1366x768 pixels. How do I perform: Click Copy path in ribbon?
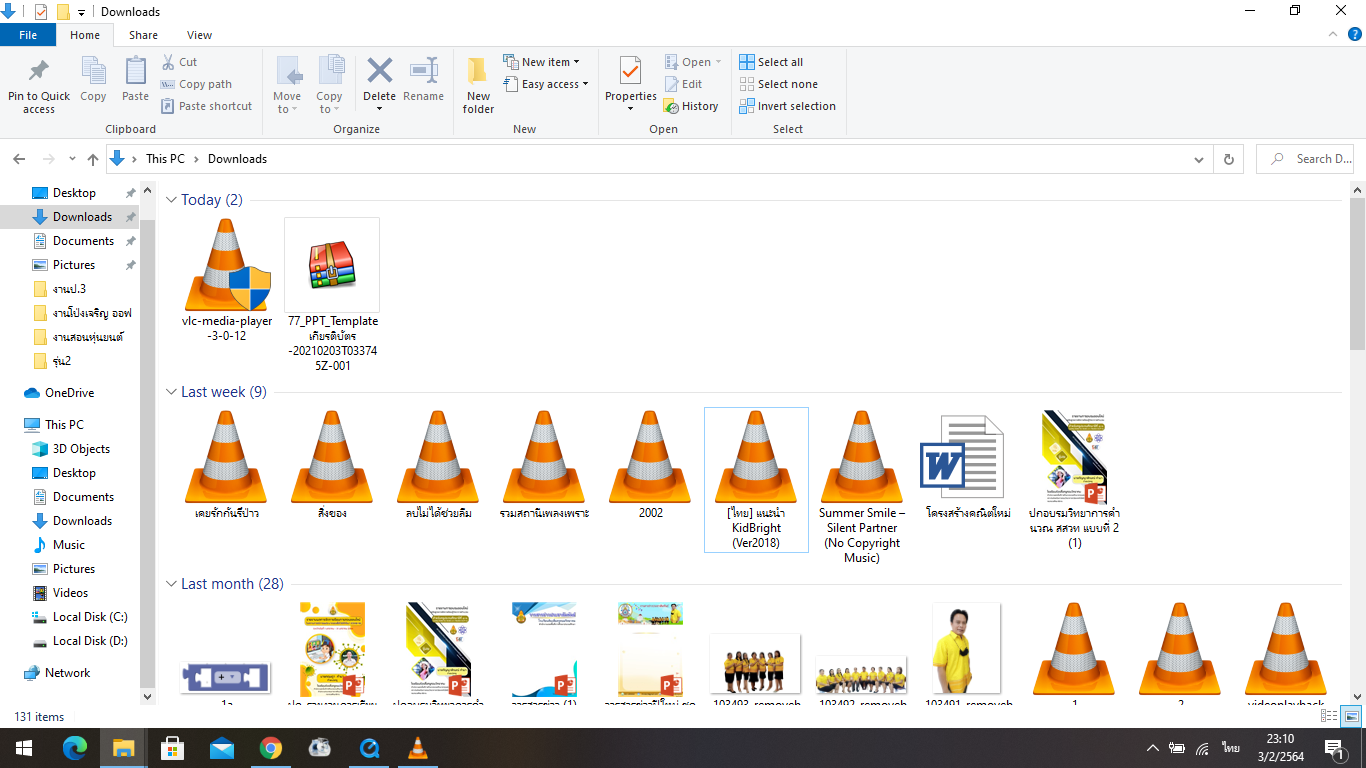(196, 84)
